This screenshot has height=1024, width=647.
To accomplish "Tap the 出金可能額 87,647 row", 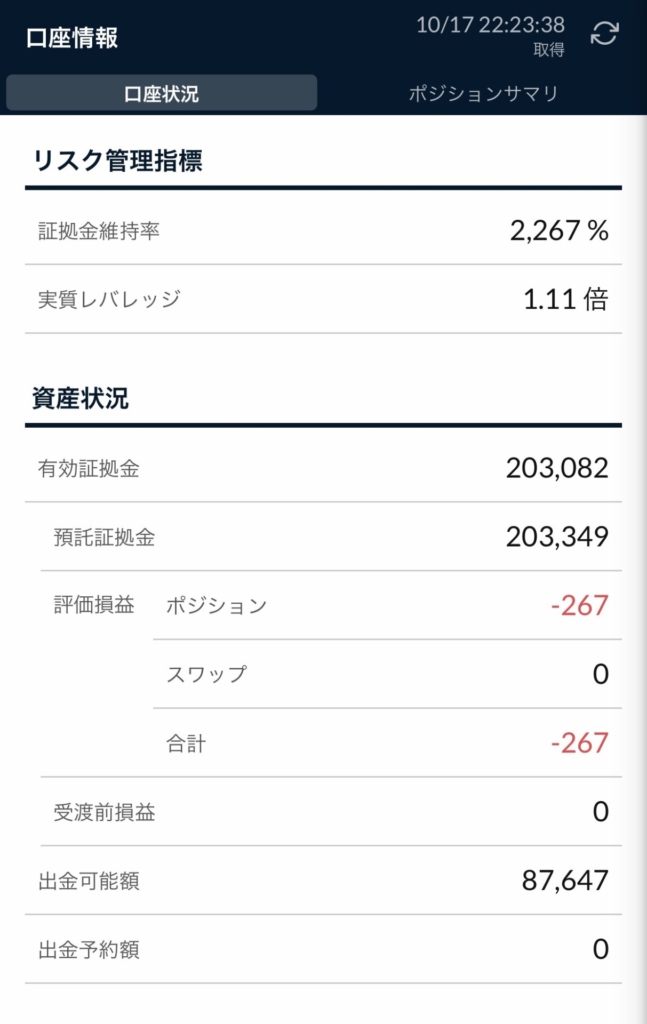I will tap(323, 880).
